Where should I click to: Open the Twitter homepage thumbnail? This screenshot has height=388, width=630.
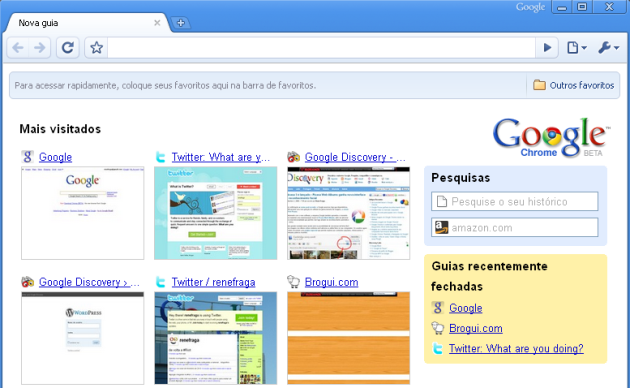click(x=215, y=213)
